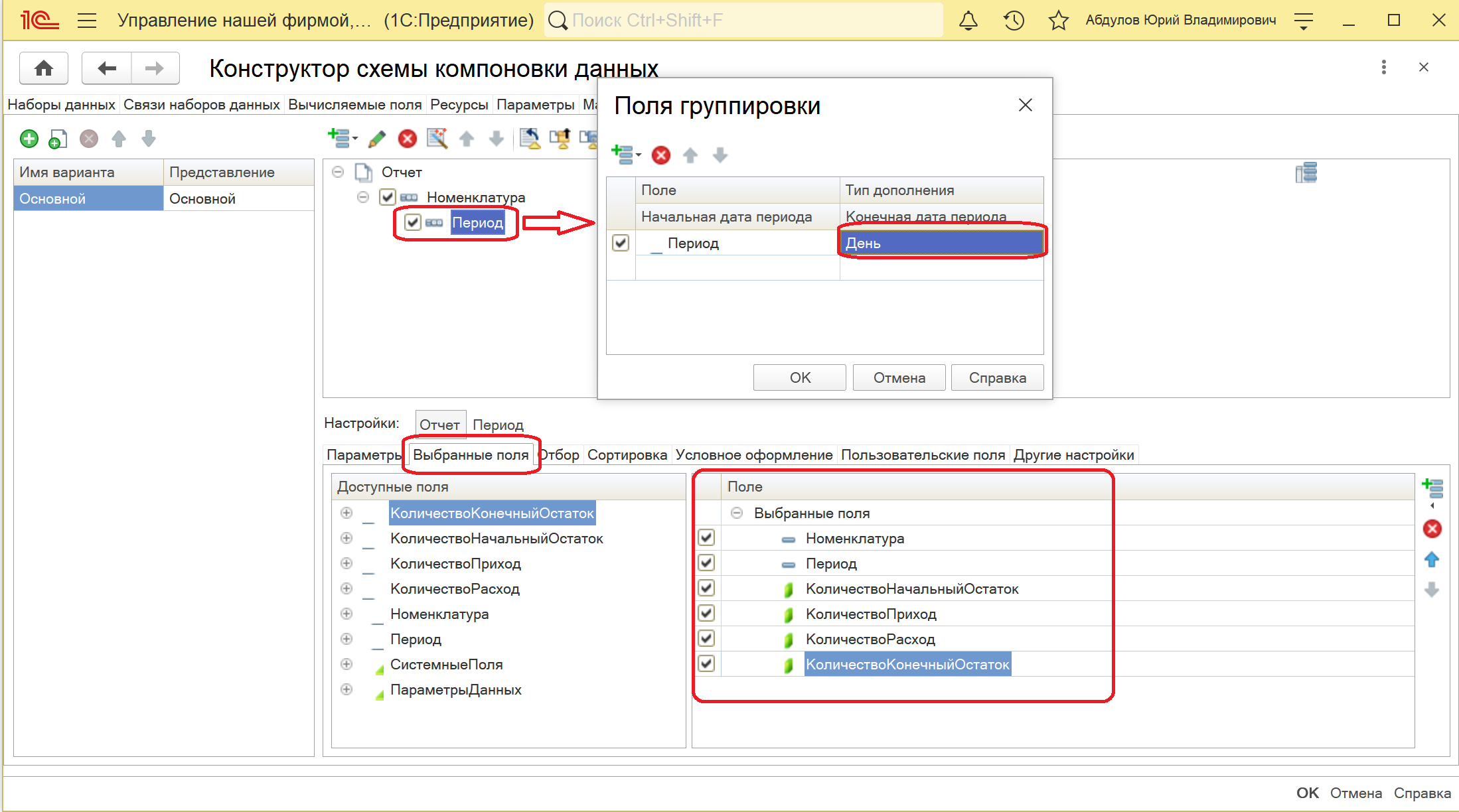The width and height of the screenshot is (1459, 812).
Task: Select the День addition type cell
Action: click(x=941, y=243)
